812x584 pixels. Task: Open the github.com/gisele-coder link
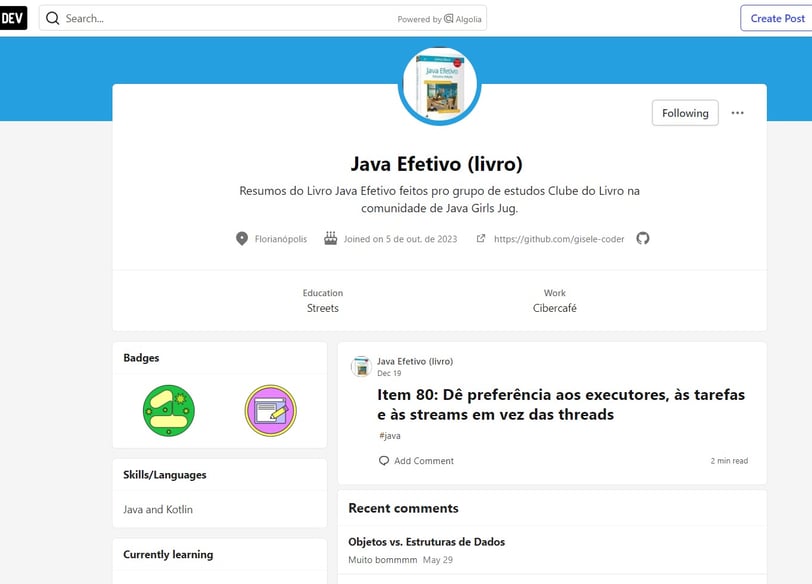point(559,239)
